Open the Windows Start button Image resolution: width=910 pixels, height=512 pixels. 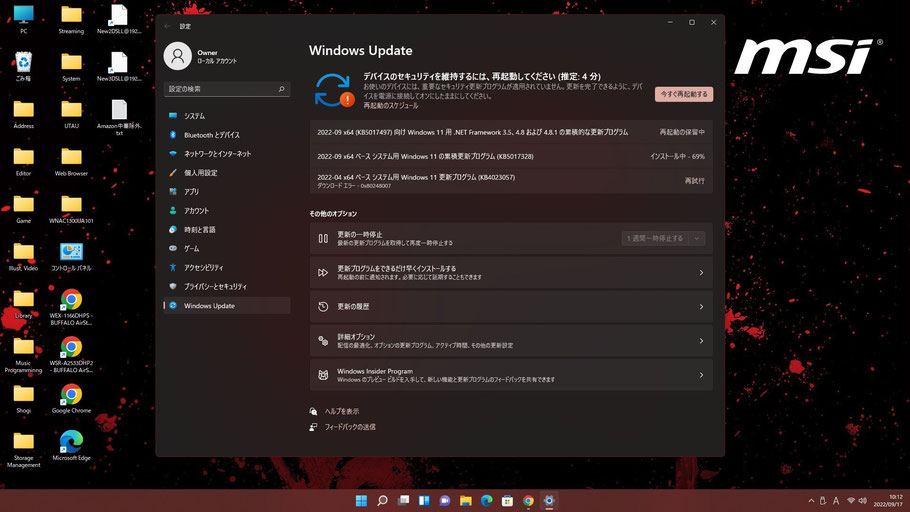[361, 500]
